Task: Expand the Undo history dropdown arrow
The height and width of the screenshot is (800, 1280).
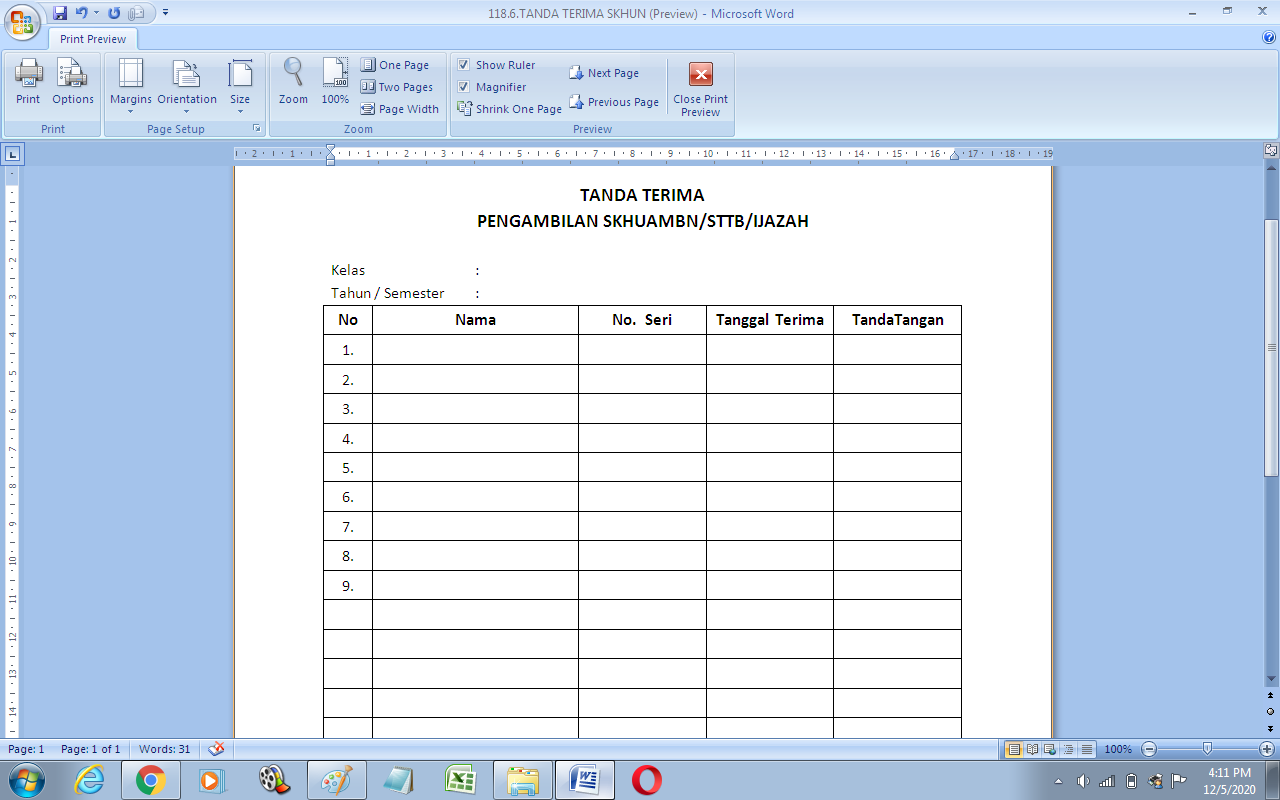Action: coord(96,13)
